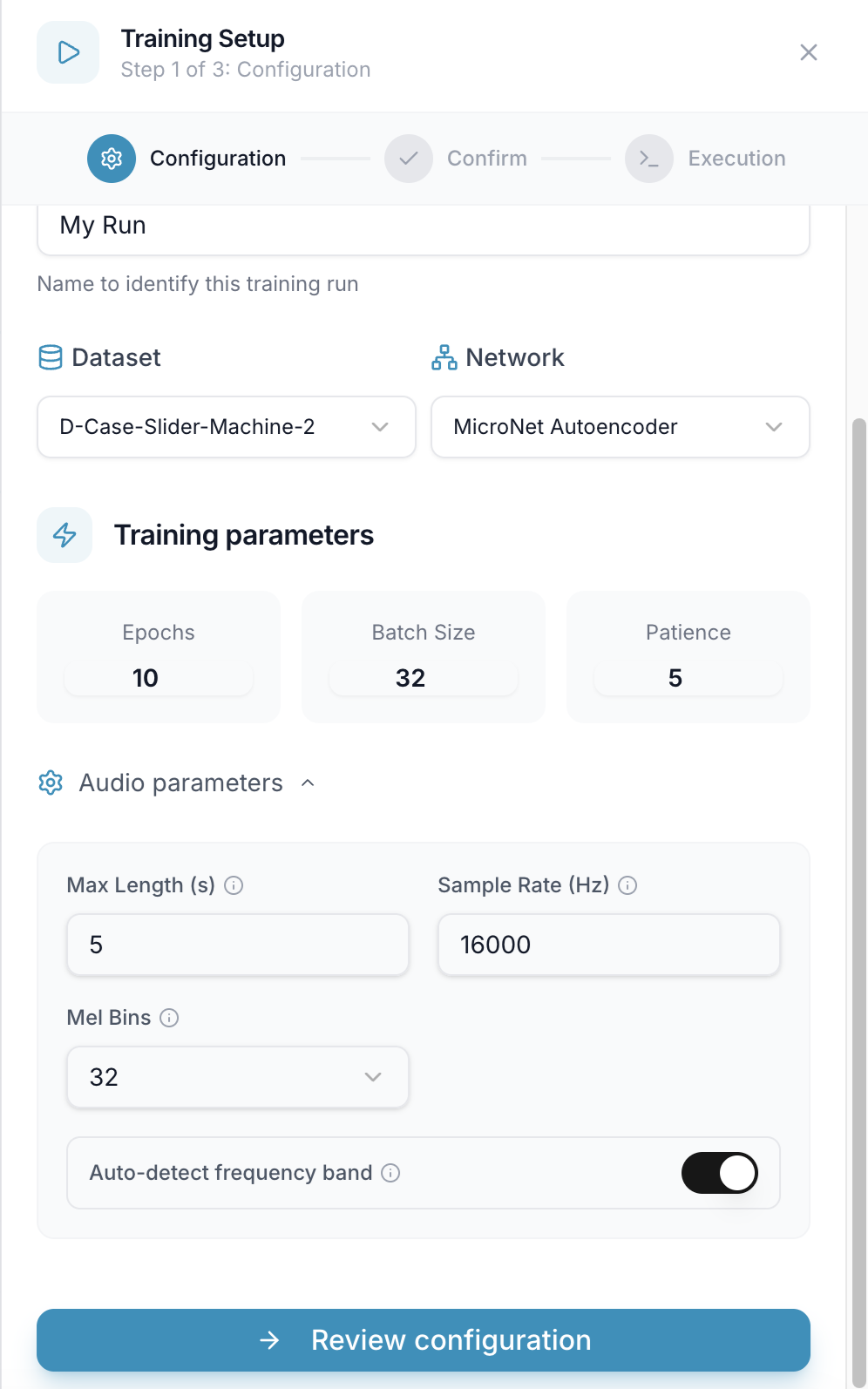
Task: Click 'Name to identify this training run' text
Action: (x=198, y=284)
